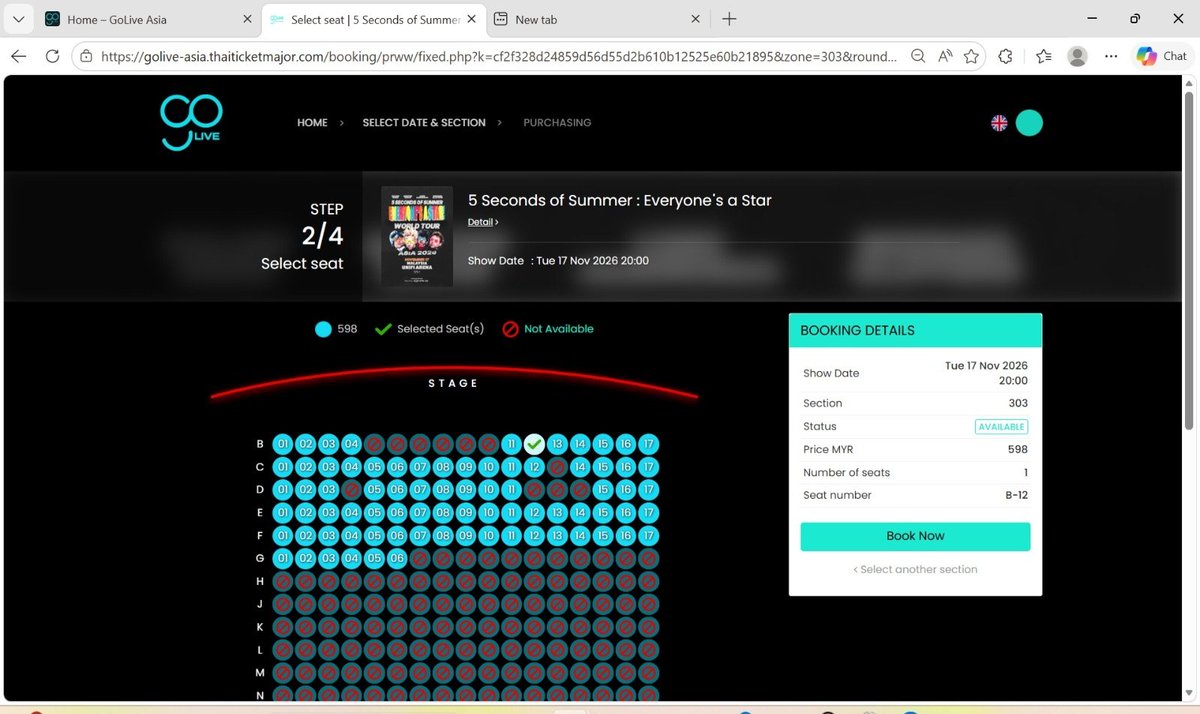Open Copilot Chat in the toolbar

coord(1162,57)
